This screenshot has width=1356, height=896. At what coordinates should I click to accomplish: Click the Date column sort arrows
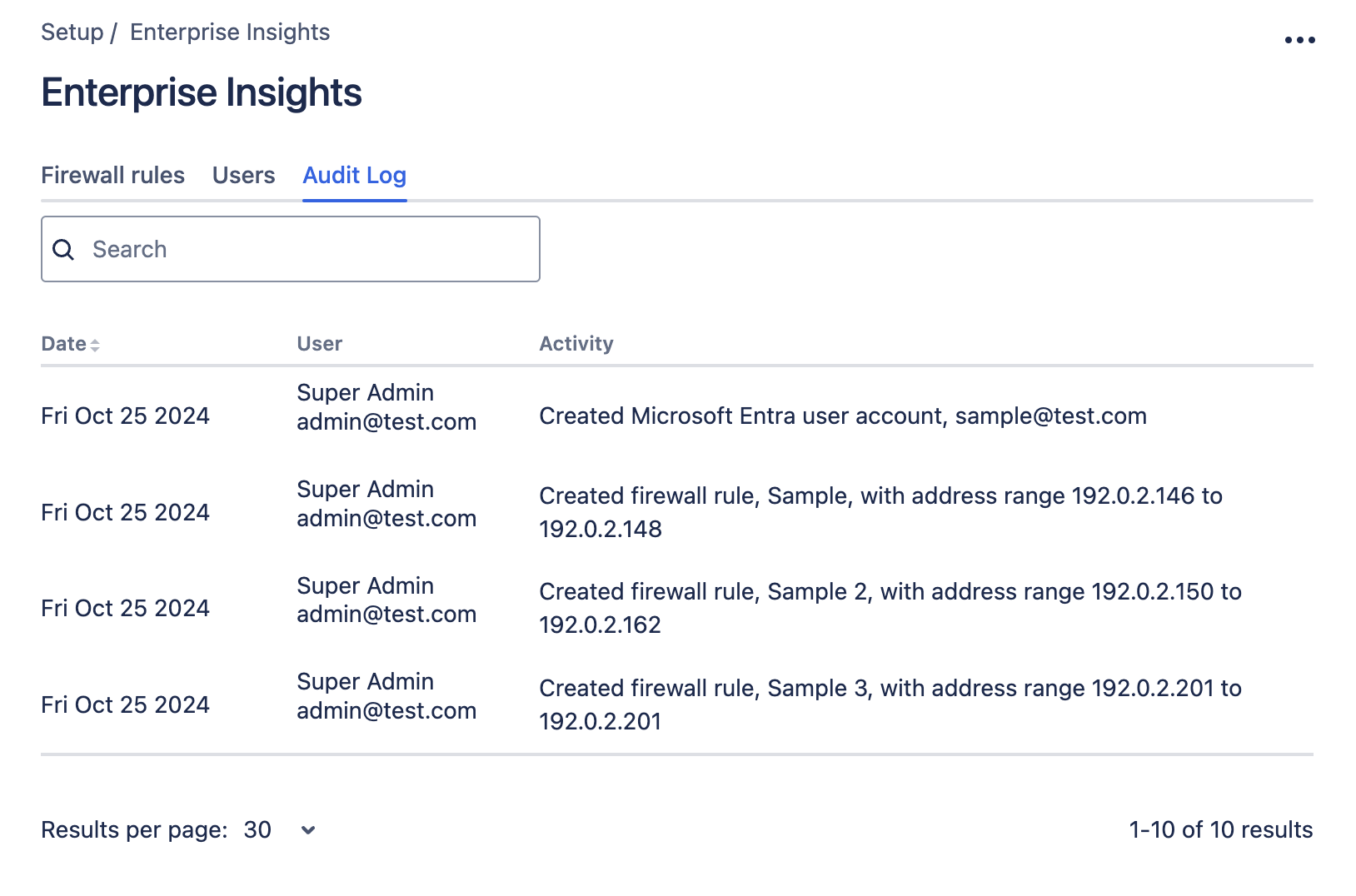coord(95,345)
